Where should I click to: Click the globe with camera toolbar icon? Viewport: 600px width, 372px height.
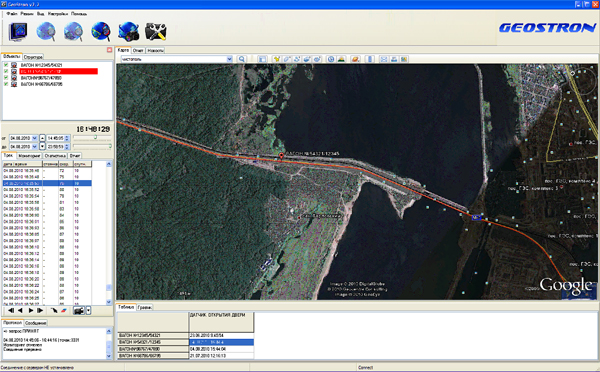[128, 31]
